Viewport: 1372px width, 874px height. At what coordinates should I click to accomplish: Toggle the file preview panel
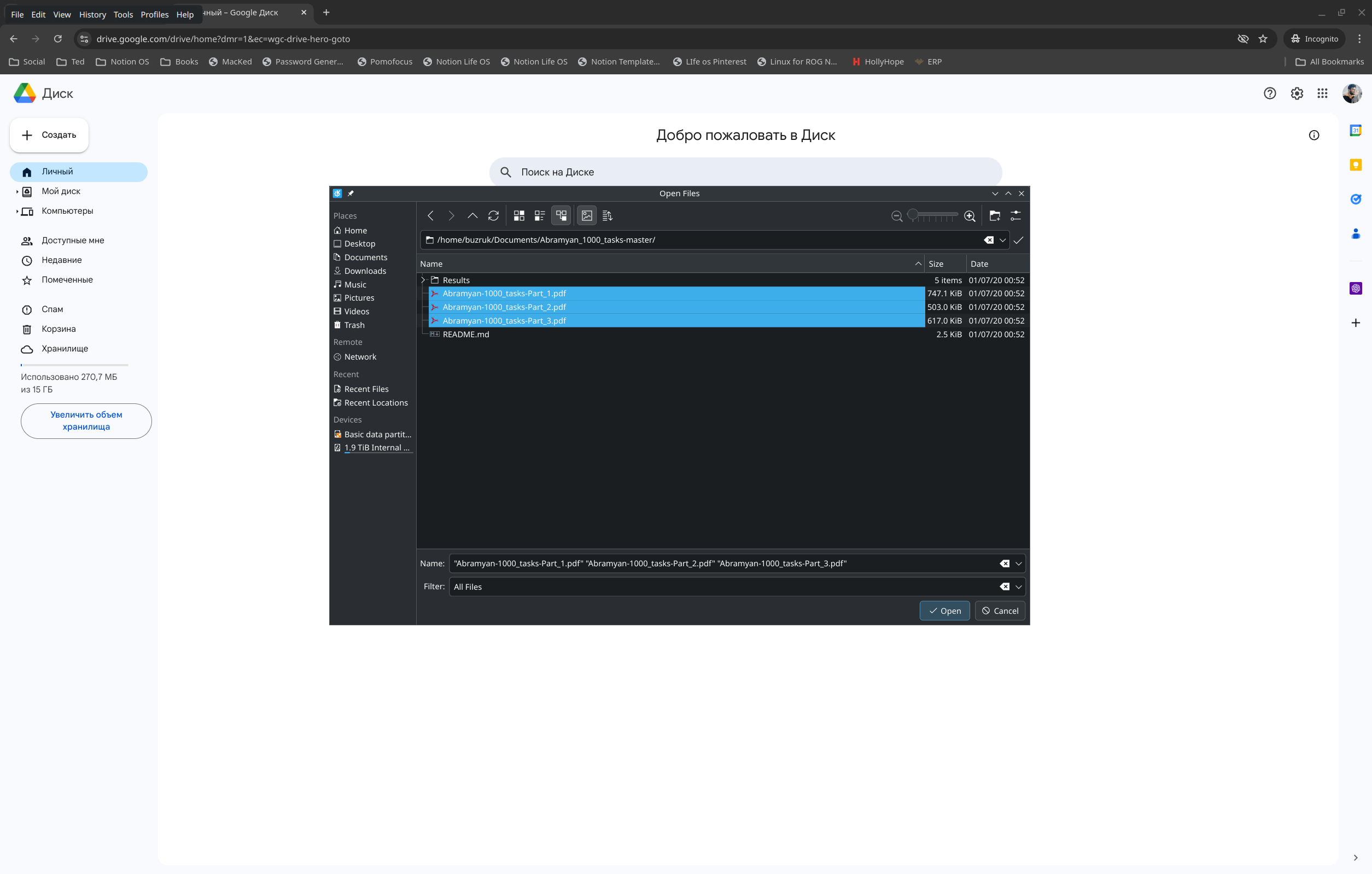pyautogui.click(x=587, y=216)
